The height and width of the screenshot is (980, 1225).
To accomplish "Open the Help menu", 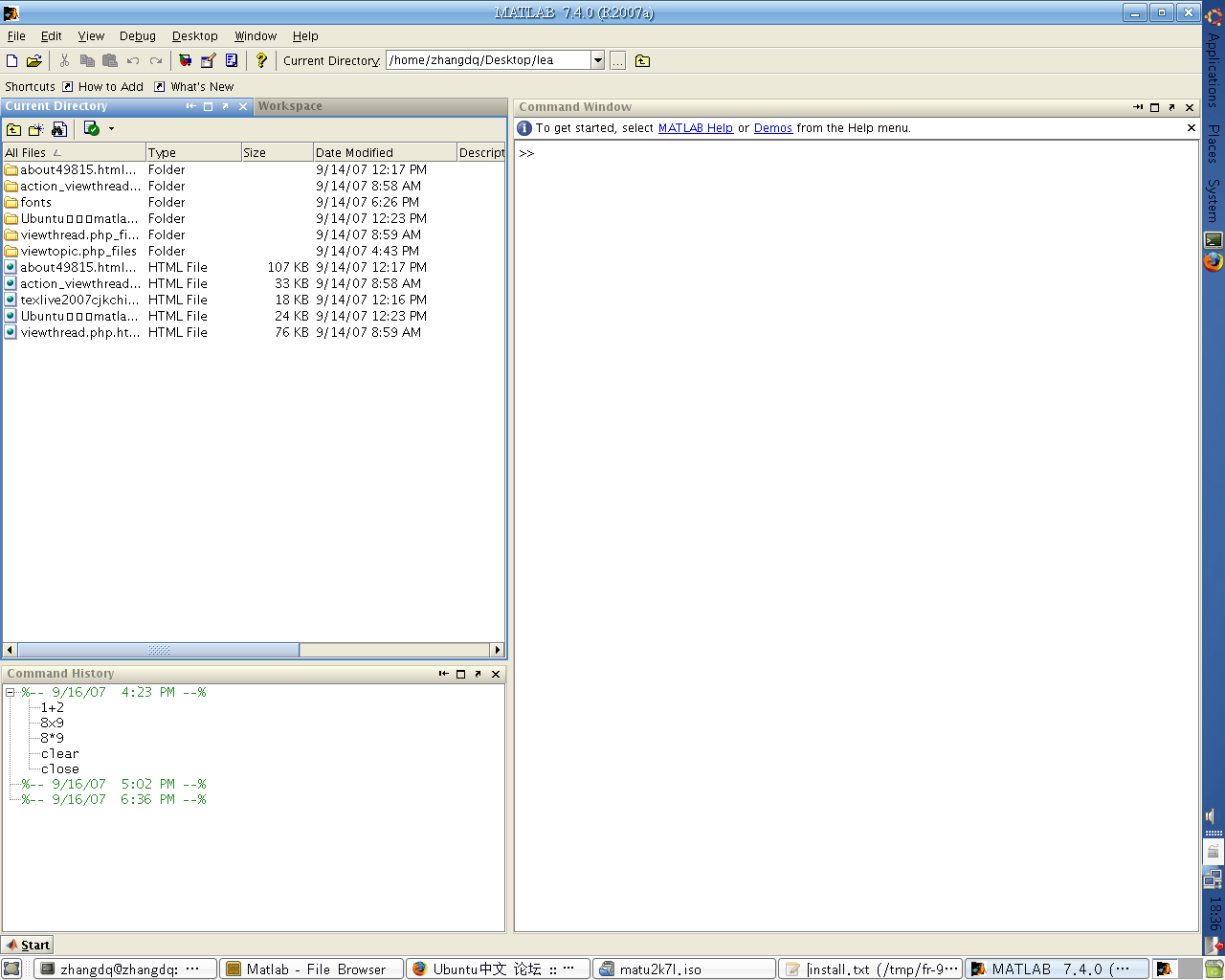I will coord(305,36).
